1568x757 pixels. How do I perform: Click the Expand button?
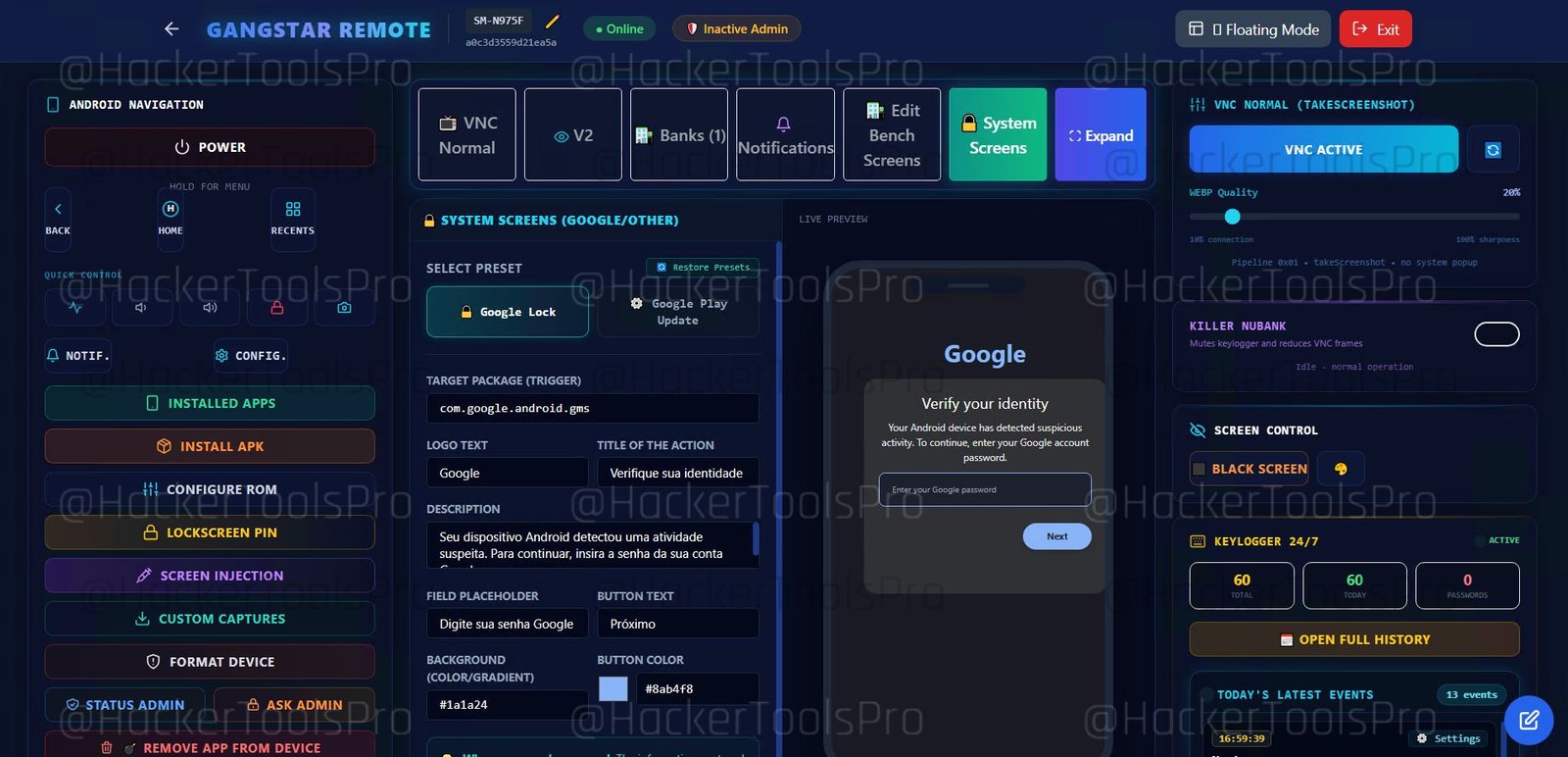[1101, 134]
